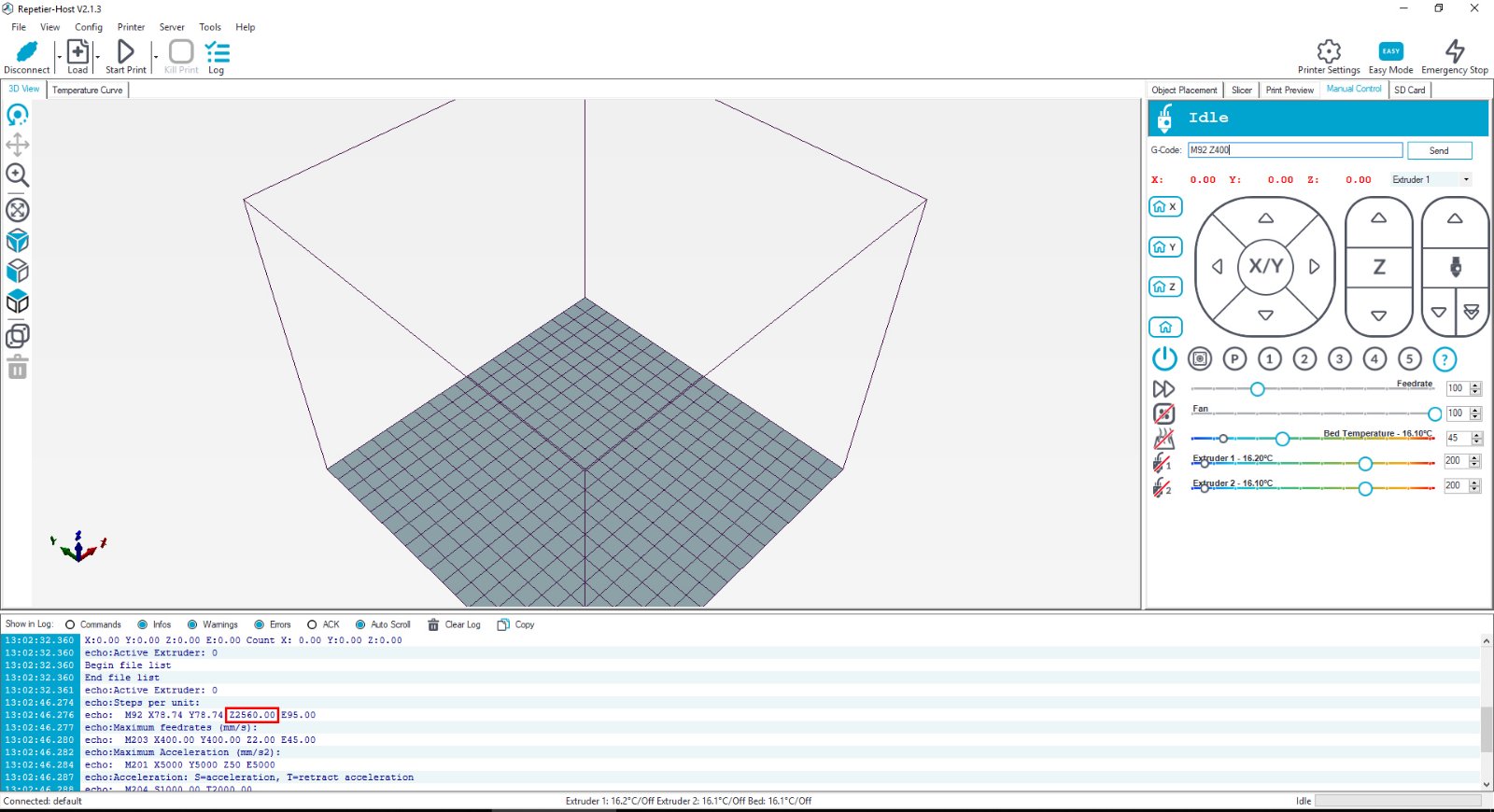This screenshot has width=1494, height=812.
Task: Open the Extruder 1 dropdown
Action: 1431,180
